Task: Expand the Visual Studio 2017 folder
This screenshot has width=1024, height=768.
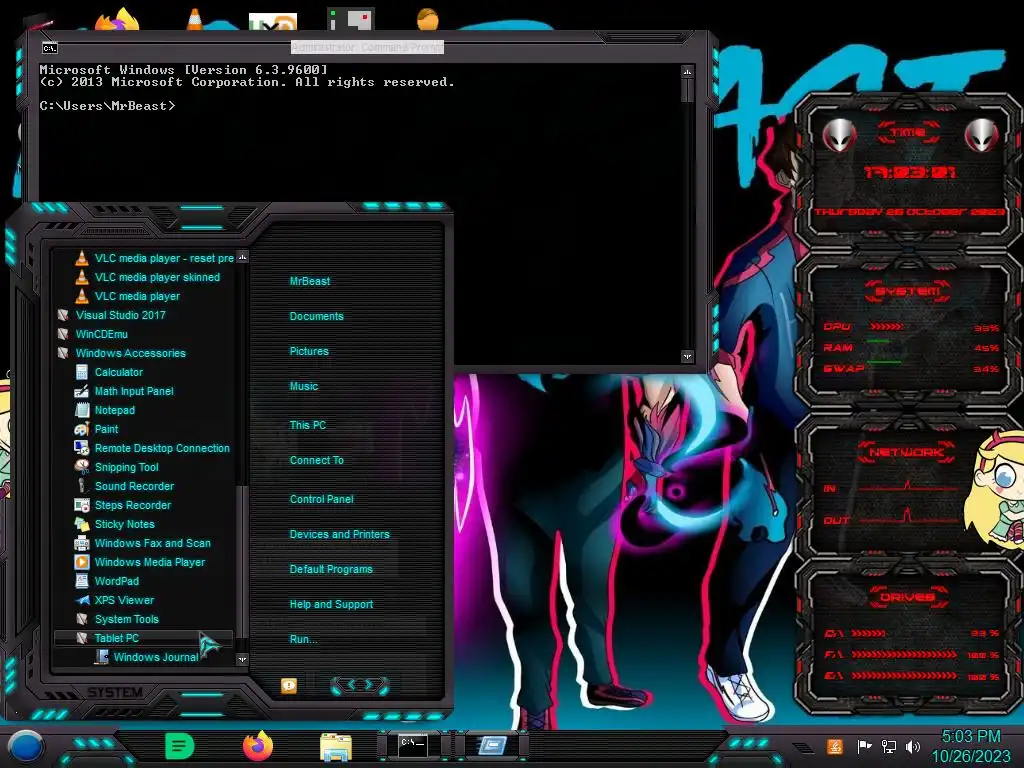Action: [112, 315]
